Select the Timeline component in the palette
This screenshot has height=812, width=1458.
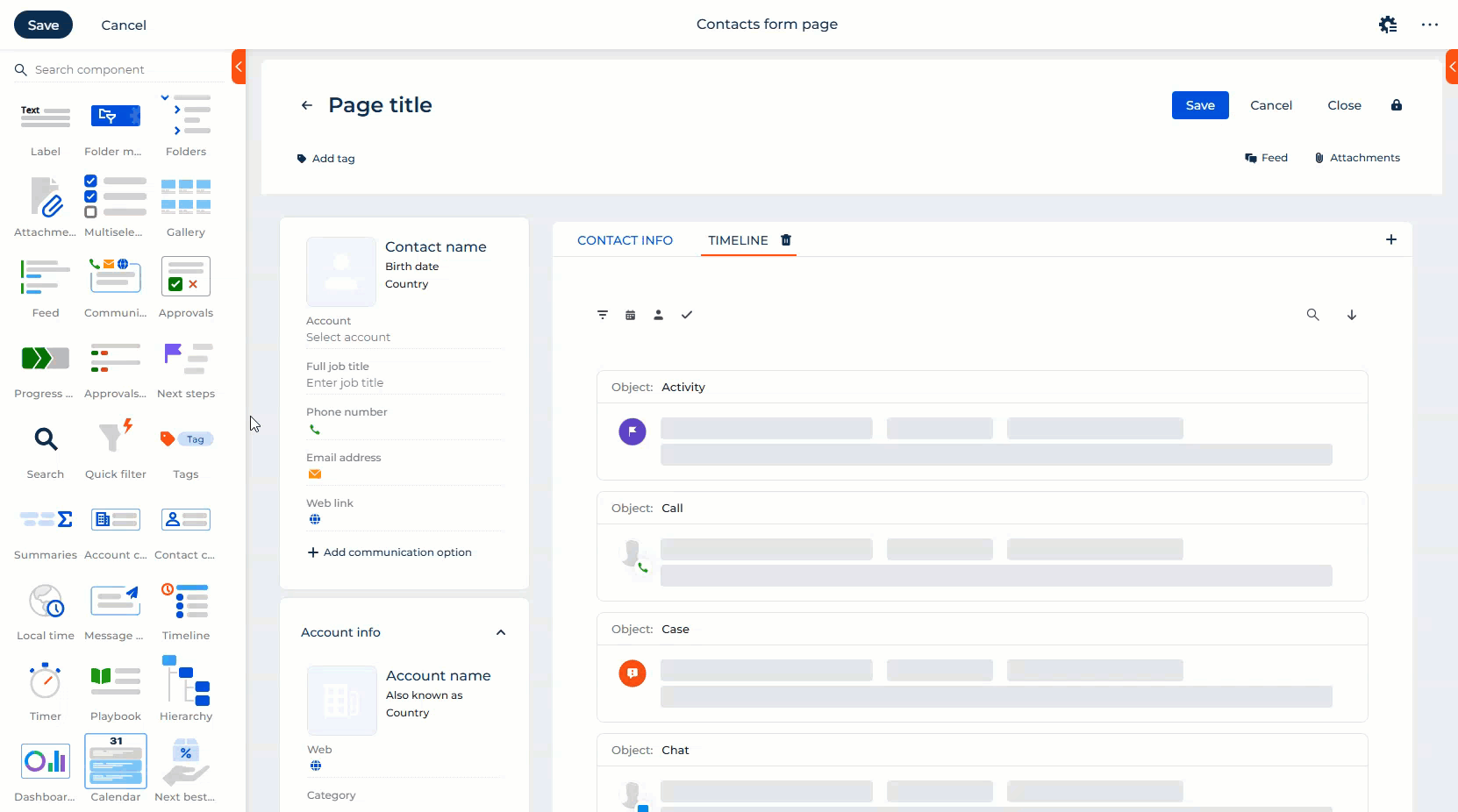(x=185, y=602)
